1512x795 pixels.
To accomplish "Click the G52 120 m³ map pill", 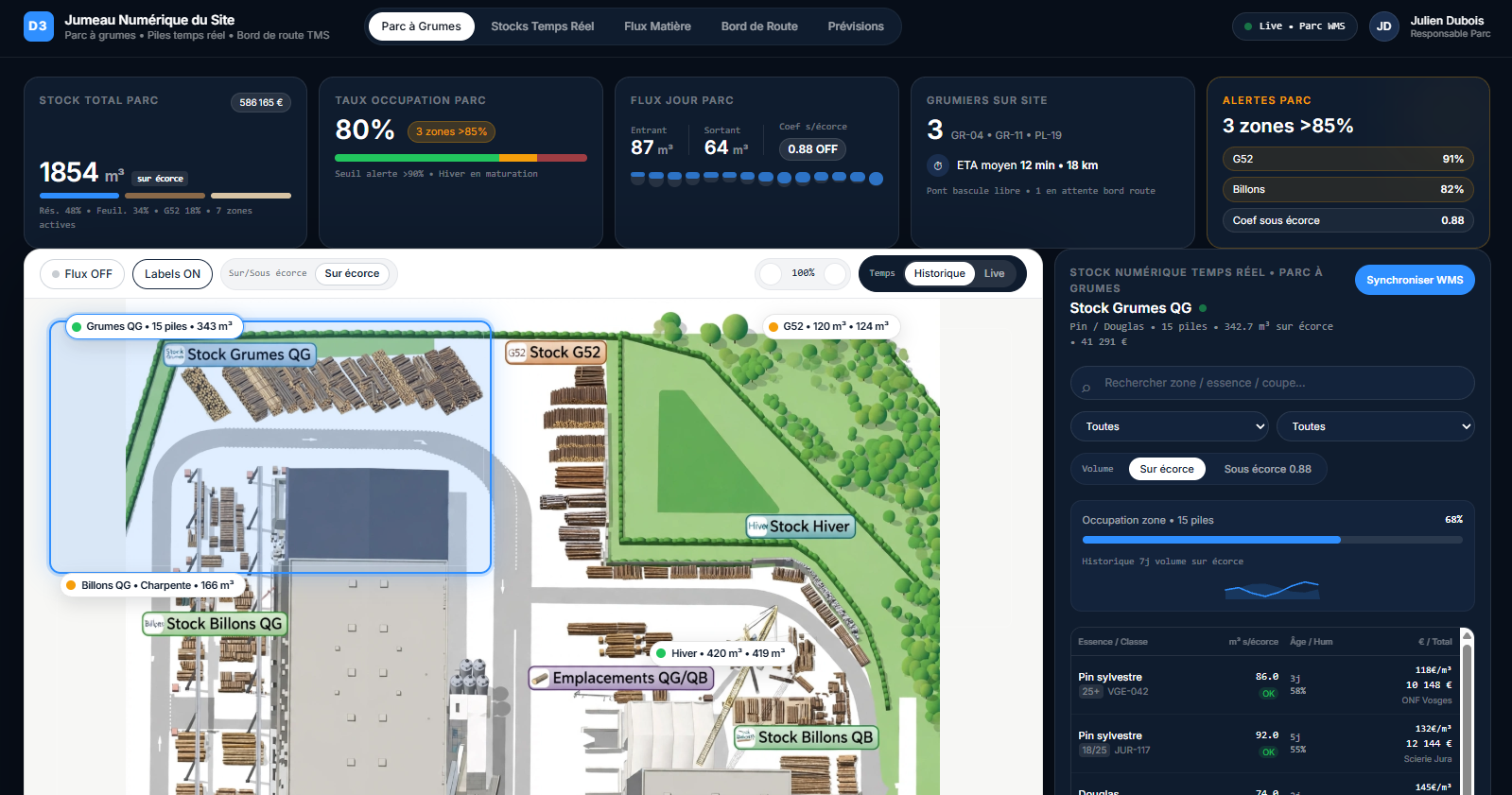I will pyautogui.click(x=831, y=326).
